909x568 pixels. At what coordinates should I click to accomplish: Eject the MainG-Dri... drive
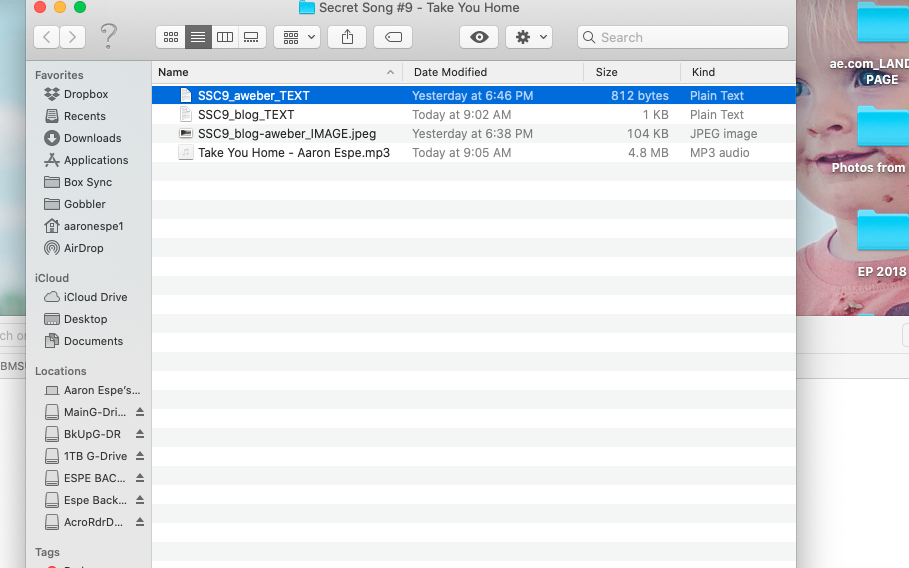pyautogui.click(x=140, y=412)
